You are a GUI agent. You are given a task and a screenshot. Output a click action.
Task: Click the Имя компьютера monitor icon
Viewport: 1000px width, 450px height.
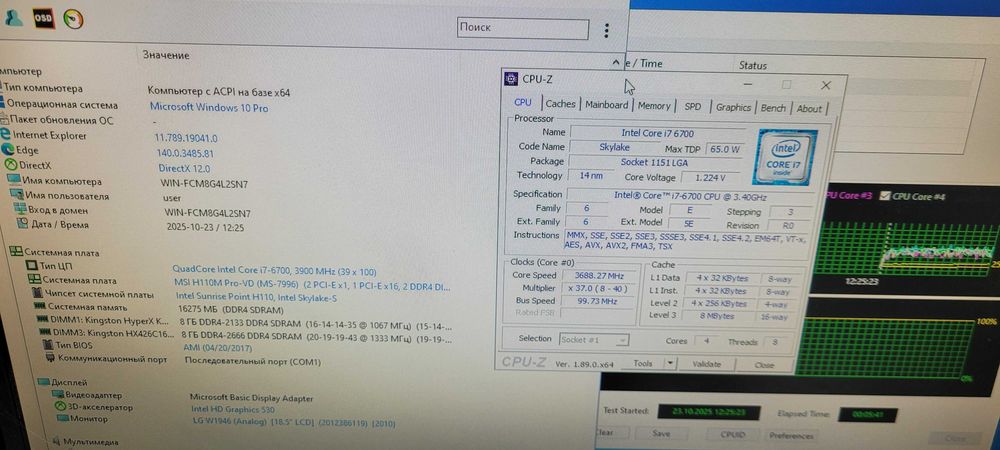[x=14, y=180]
